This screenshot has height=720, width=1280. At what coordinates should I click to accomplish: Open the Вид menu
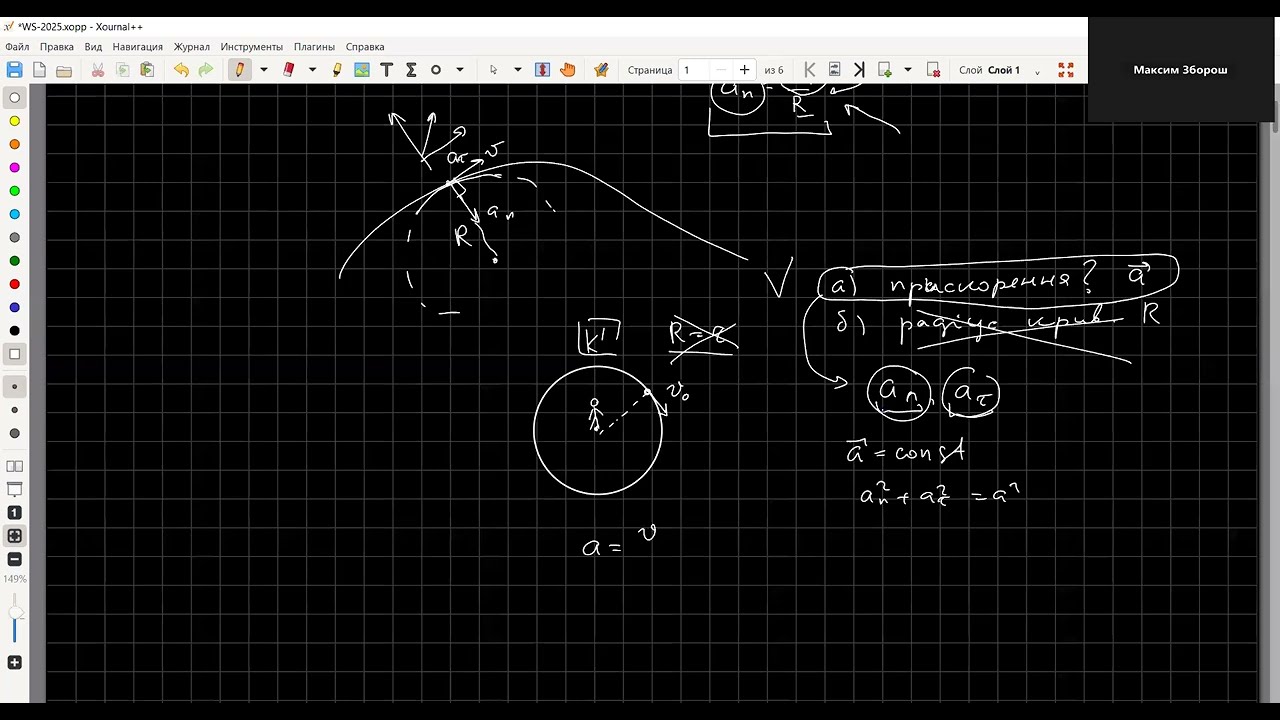point(93,46)
